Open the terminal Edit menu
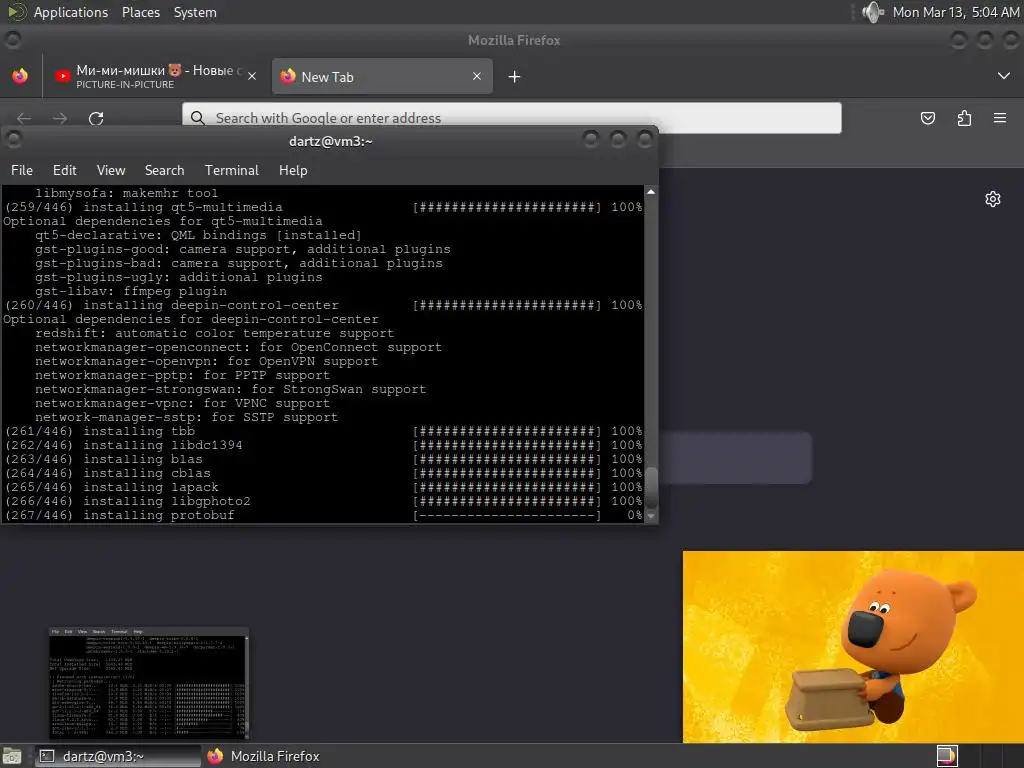1024x768 pixels. coord(65,170)
